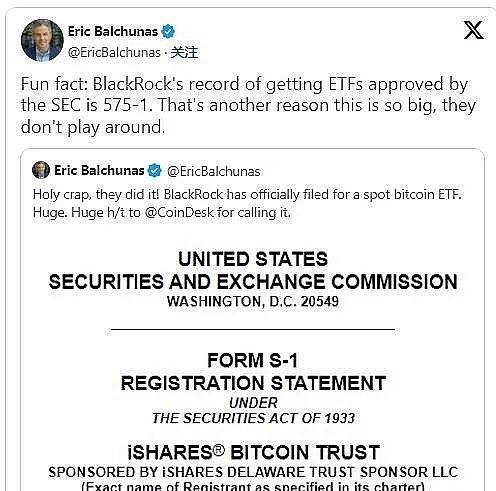The height and width of the screenshot is (491, 496).
Task: Open Eric Balchunas profile avatar
Action: pos(42,40)
